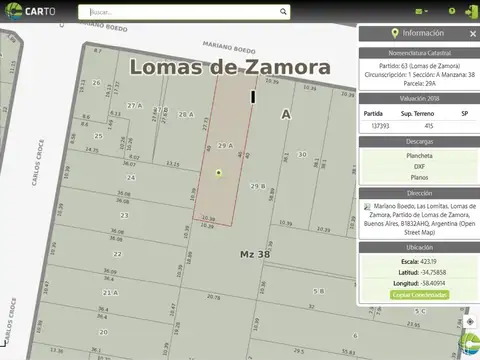Screen dimensions: 480x360
Task: Open the Planos download link
Action: (419, 177)
